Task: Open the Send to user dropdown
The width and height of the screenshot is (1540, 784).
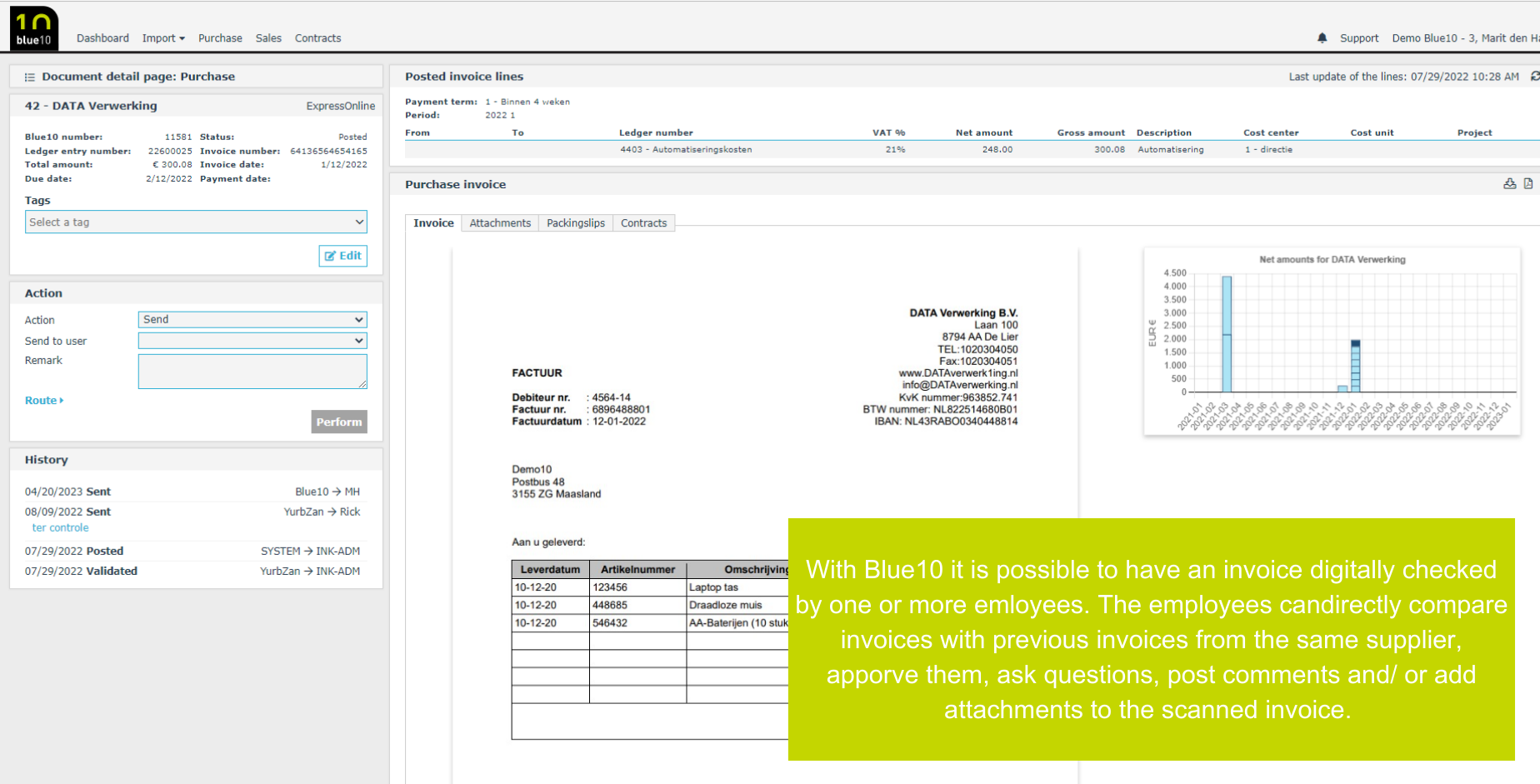Action: click(x=252, y=341)
